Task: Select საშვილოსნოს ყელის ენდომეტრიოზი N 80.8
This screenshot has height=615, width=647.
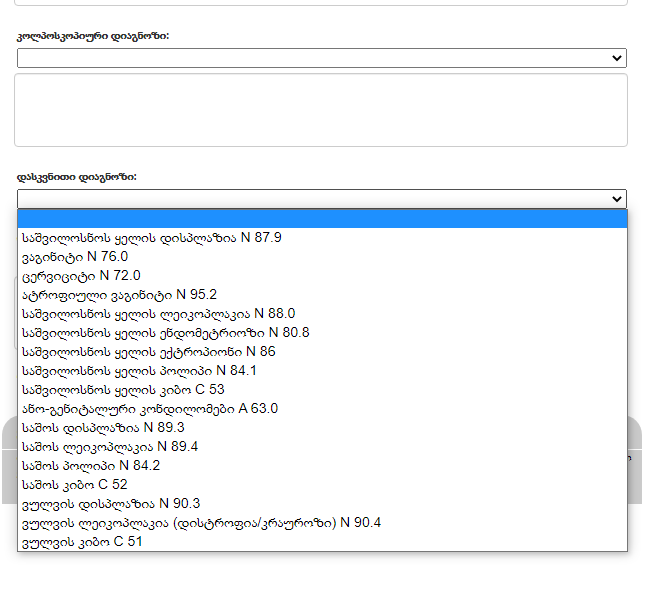Action: (x=165, y=333)
